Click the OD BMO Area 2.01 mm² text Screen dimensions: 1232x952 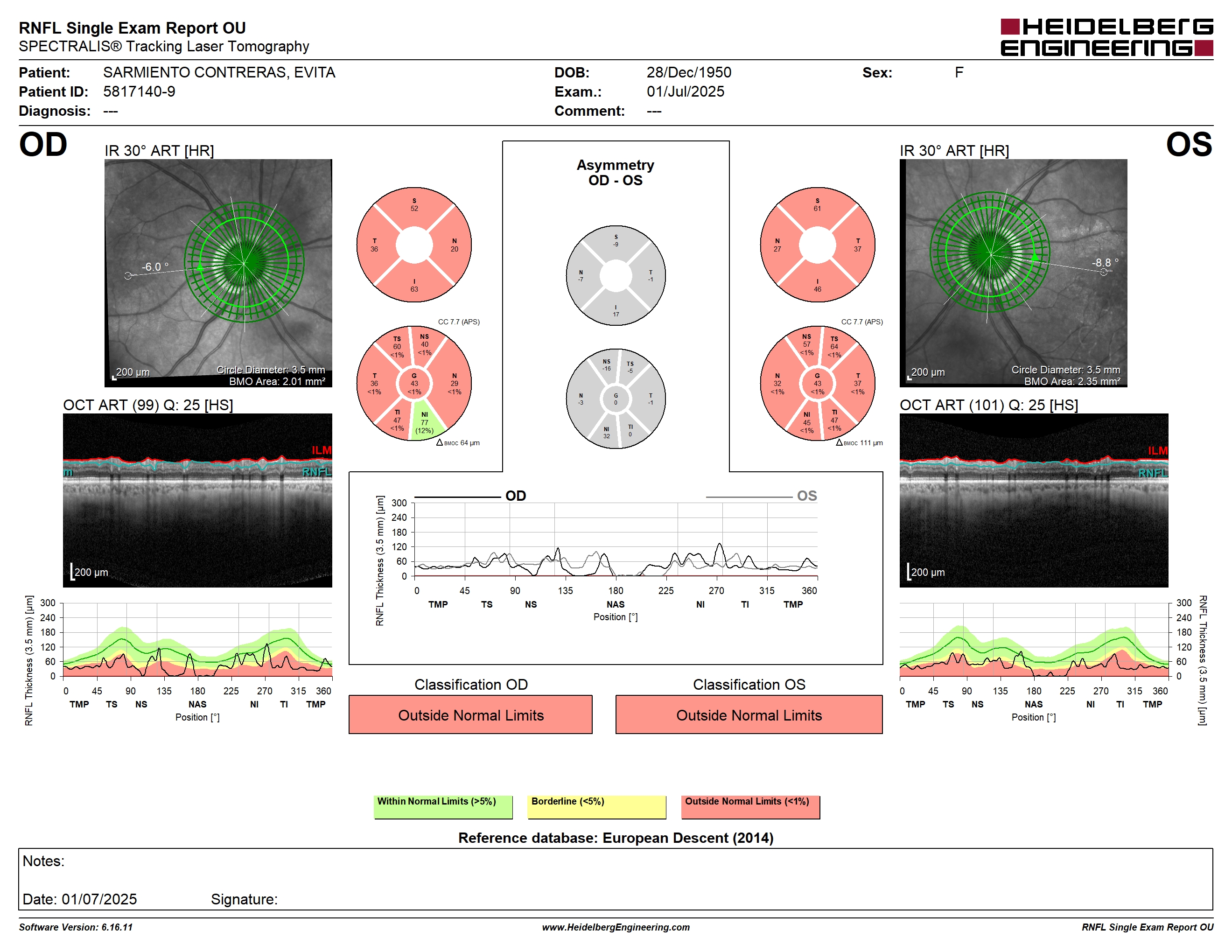(x=277, y=381)
